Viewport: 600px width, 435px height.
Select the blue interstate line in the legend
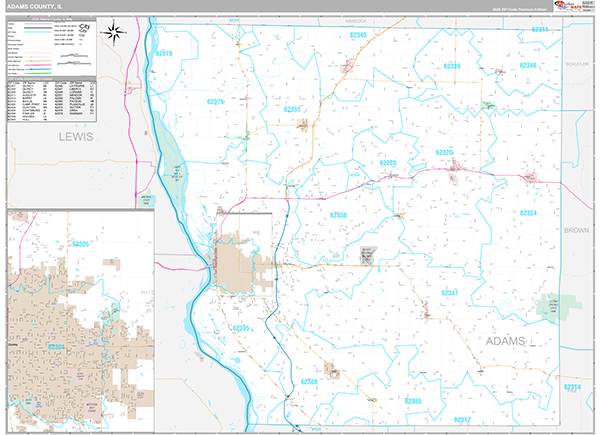point(38,69)
